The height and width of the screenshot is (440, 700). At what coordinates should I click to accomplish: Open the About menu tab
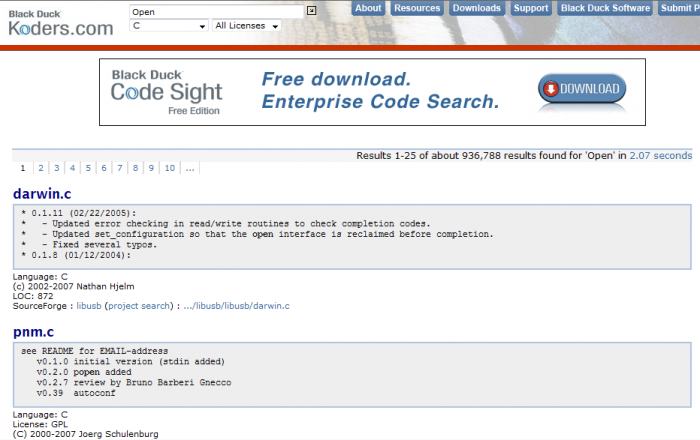(x=368, y=8)
